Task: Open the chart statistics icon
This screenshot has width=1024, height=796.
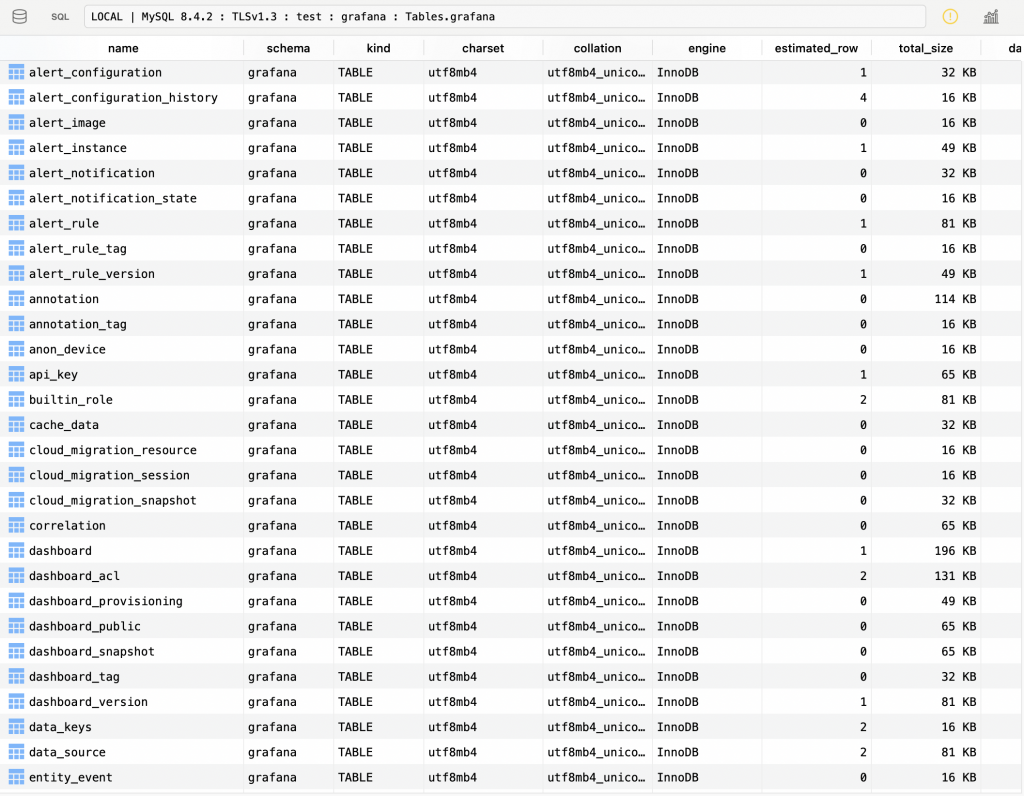Action: (x=991, y=16)
